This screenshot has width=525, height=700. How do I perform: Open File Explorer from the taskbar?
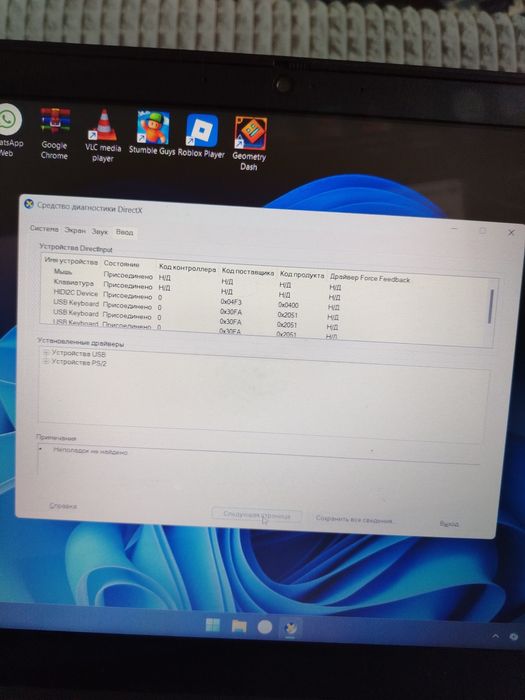pyautogui.click(x=239, y=626)
